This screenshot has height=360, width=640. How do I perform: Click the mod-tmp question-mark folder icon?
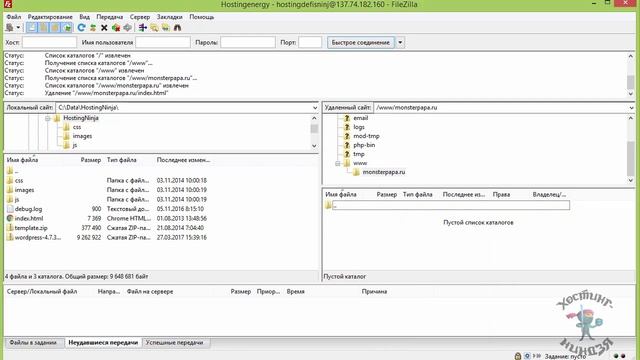[x=347, y=136]
